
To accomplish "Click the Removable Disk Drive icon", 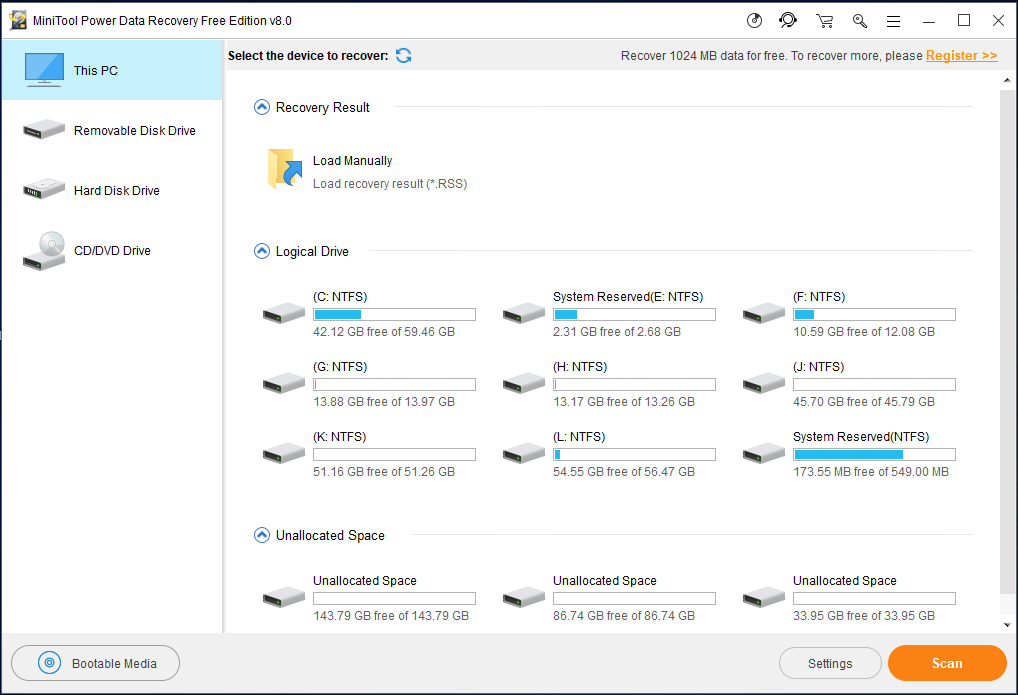I will (44, 130).
